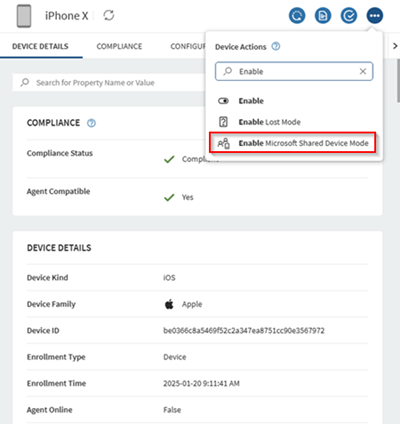Click the Apple logo in Device Family

169,304
